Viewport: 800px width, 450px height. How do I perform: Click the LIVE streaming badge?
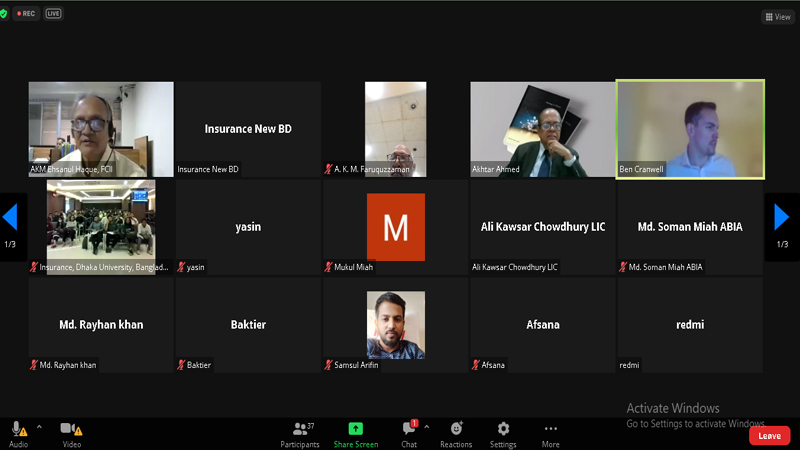click(x=53, y=13)
